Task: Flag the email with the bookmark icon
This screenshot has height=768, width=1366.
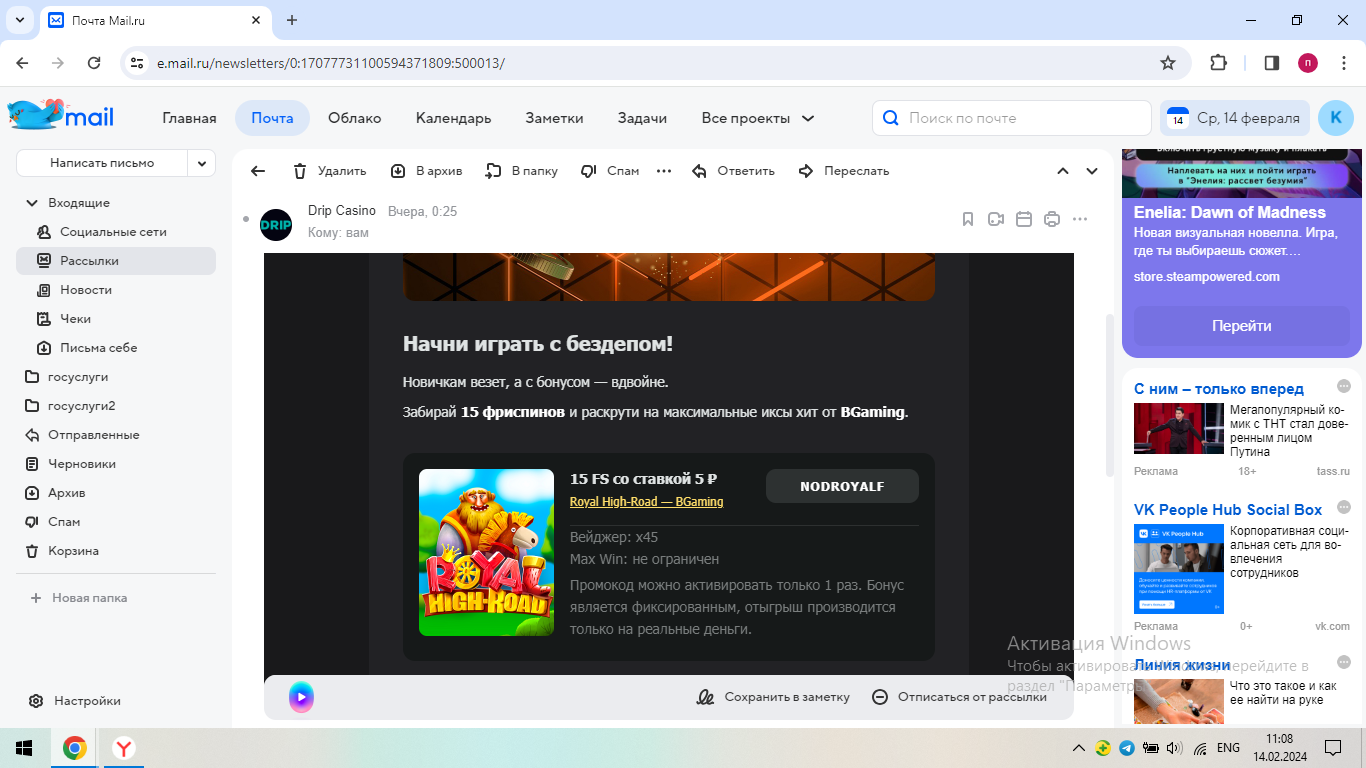Action: pyautogui.click(x=968, y=219)
